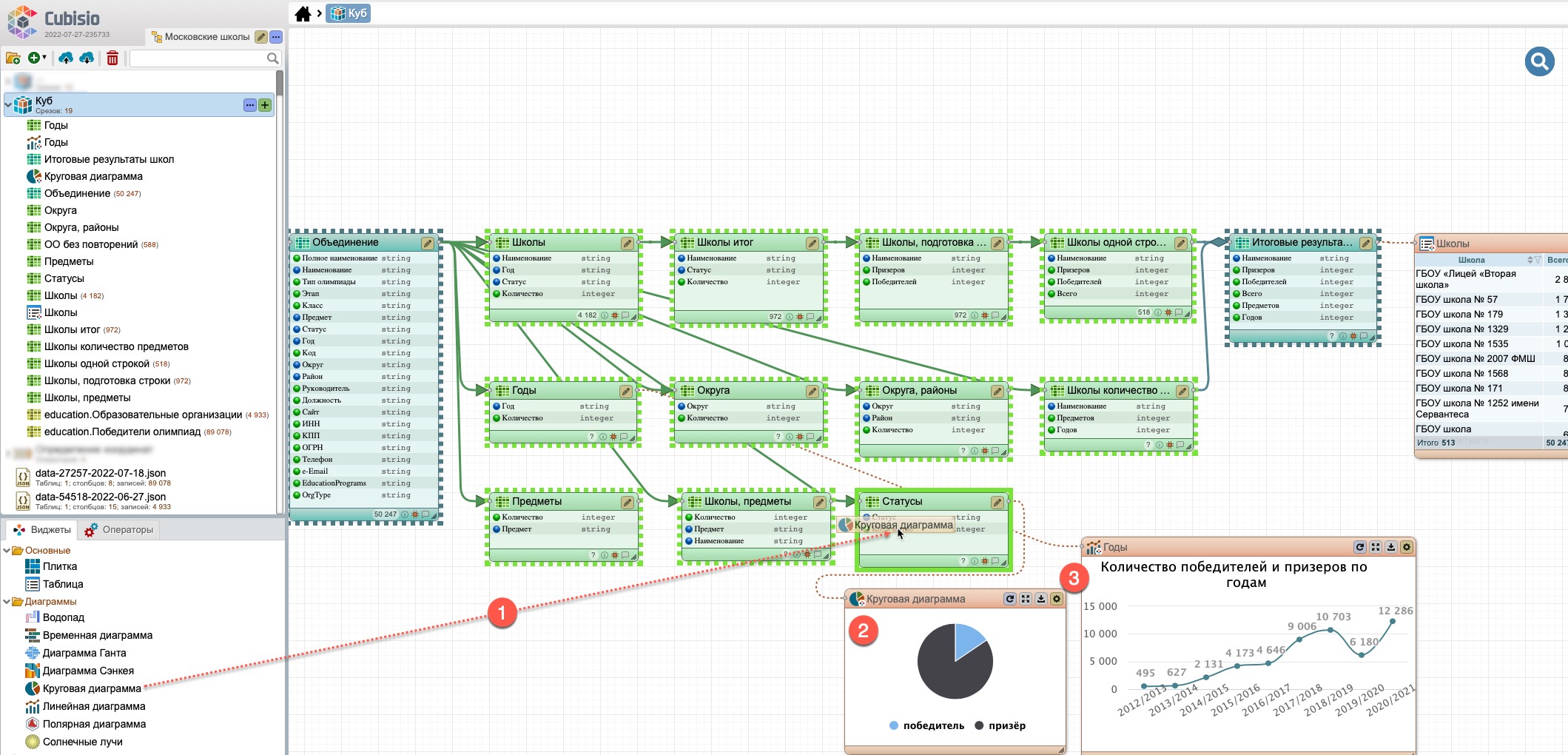Toggle the победитель legend item in pie chart
This screenshot has height=755, width=1568.
pos(926,725)
